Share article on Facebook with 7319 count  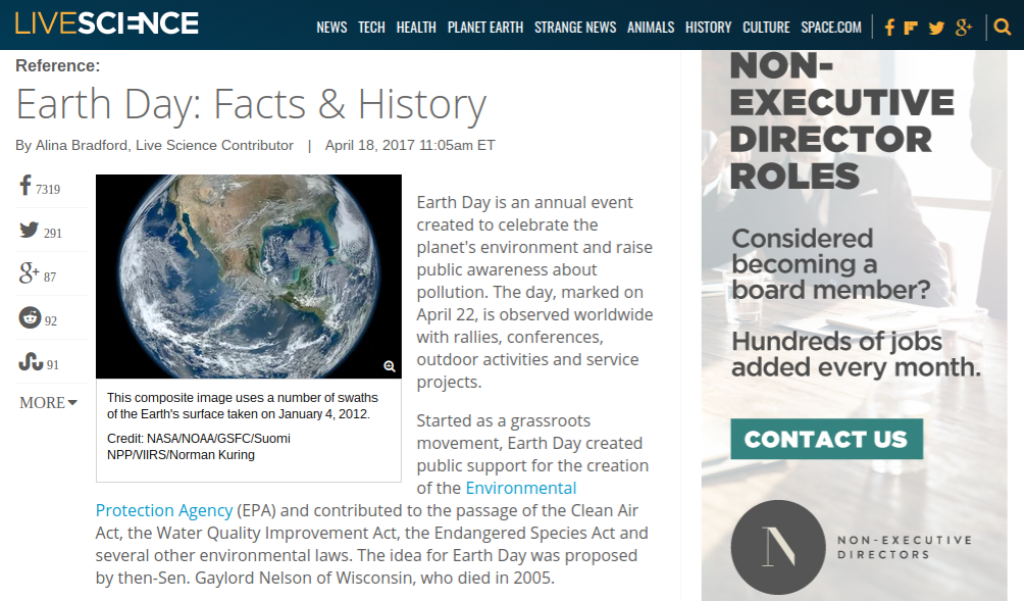[x=27, y=187]
